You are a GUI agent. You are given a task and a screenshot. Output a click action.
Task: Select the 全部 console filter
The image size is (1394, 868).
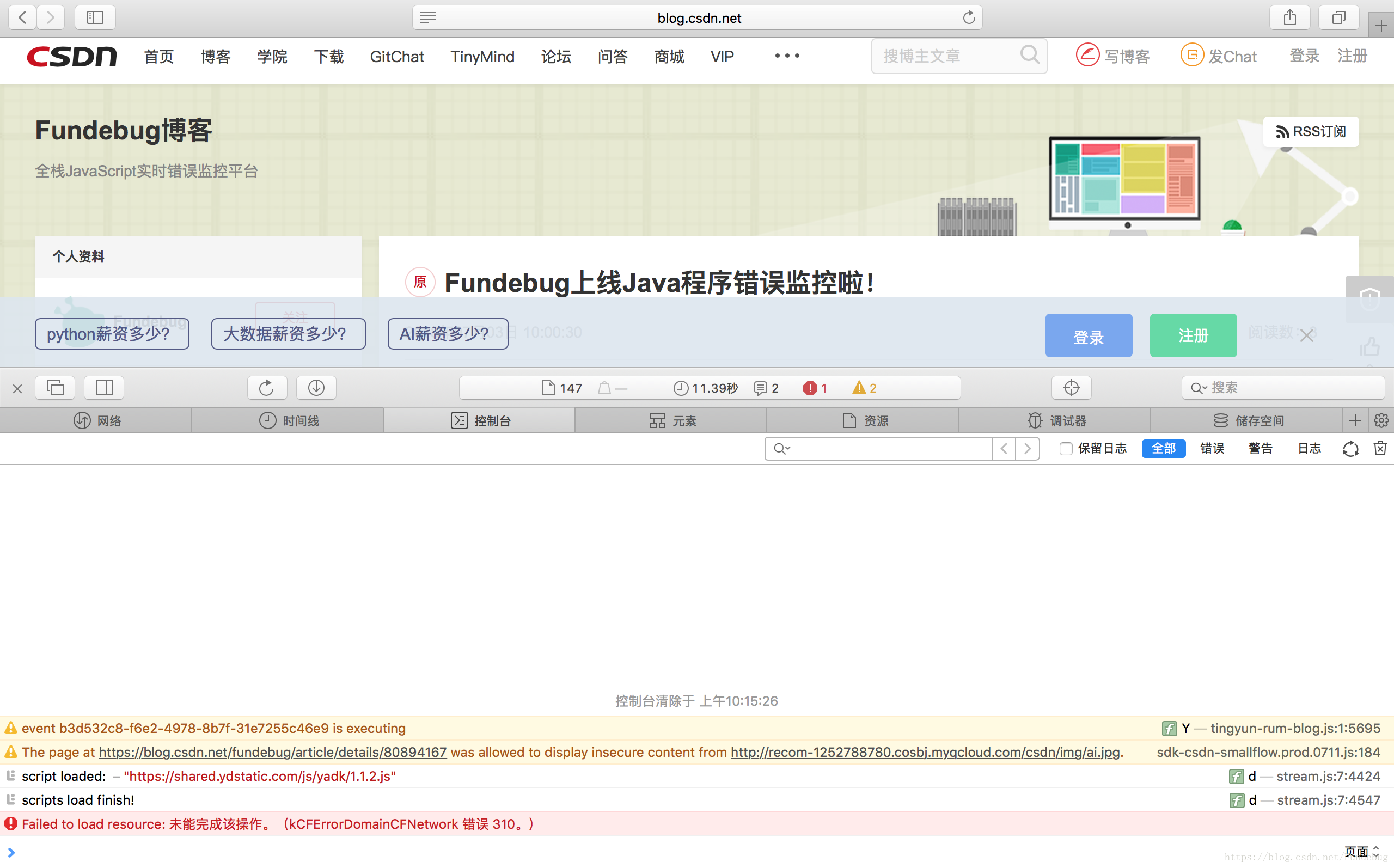coord(1163,448)
